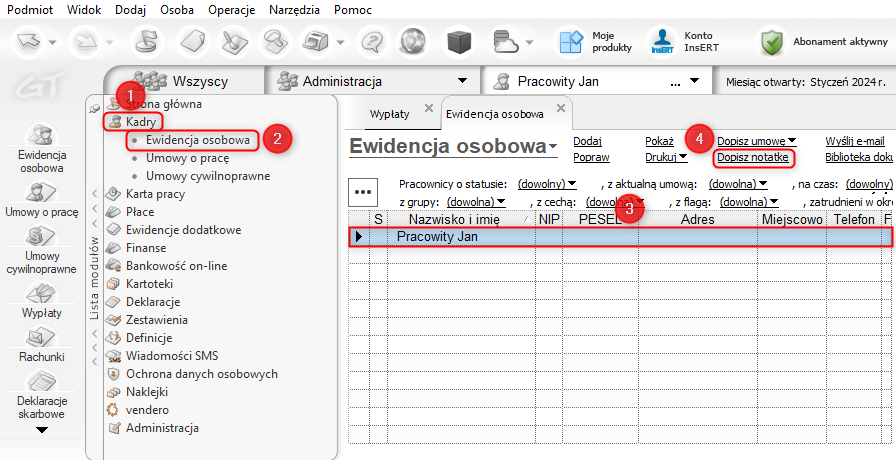This screenshot has height=460, width=896.
Task: Open the Ewidencja osobowa title dropdown
Action: point(553,147)
